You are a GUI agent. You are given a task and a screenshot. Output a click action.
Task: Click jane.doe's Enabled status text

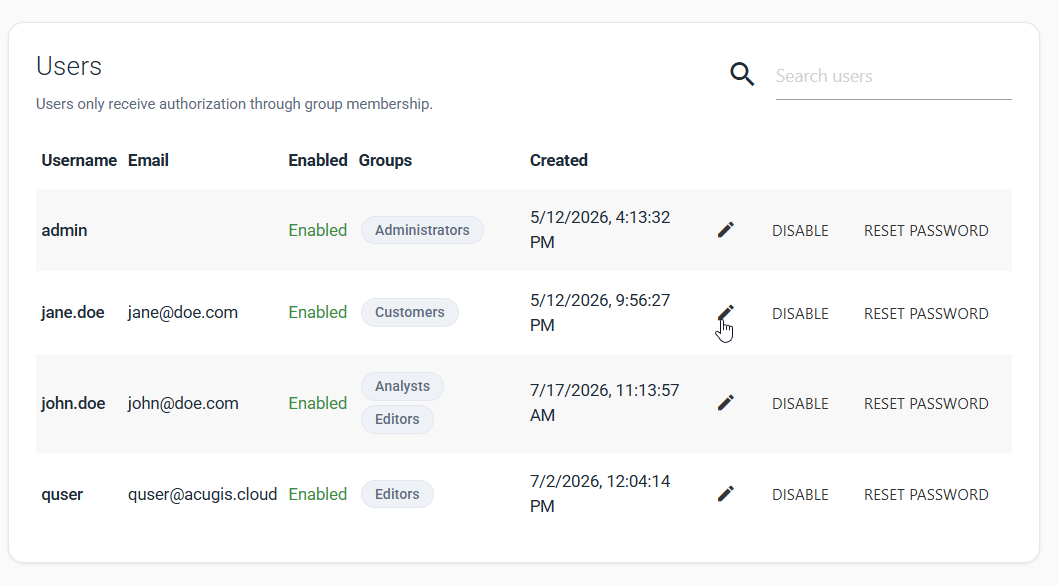(317, 313)
